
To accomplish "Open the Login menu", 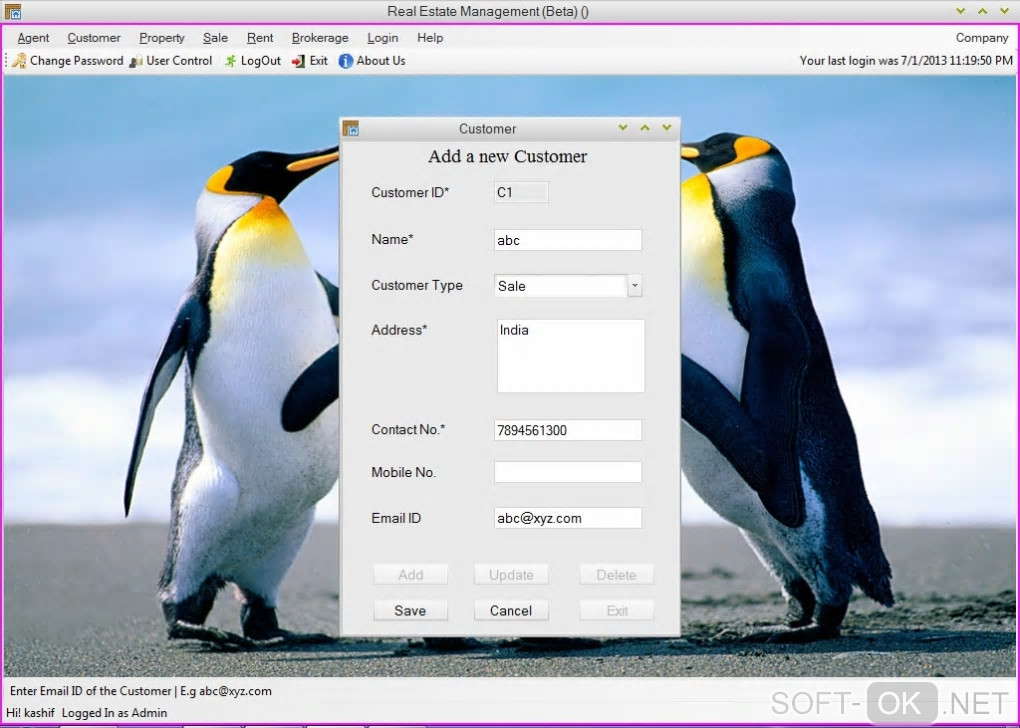I will [x=382, y=38].
